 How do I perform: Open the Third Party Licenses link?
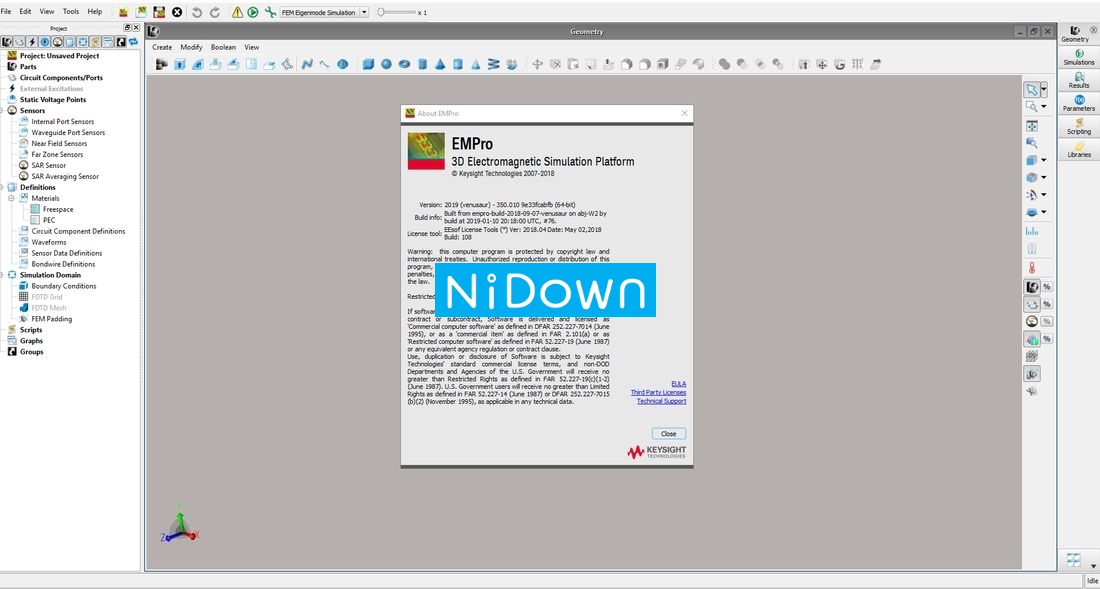pyautogui.click(x=658, y=392)
